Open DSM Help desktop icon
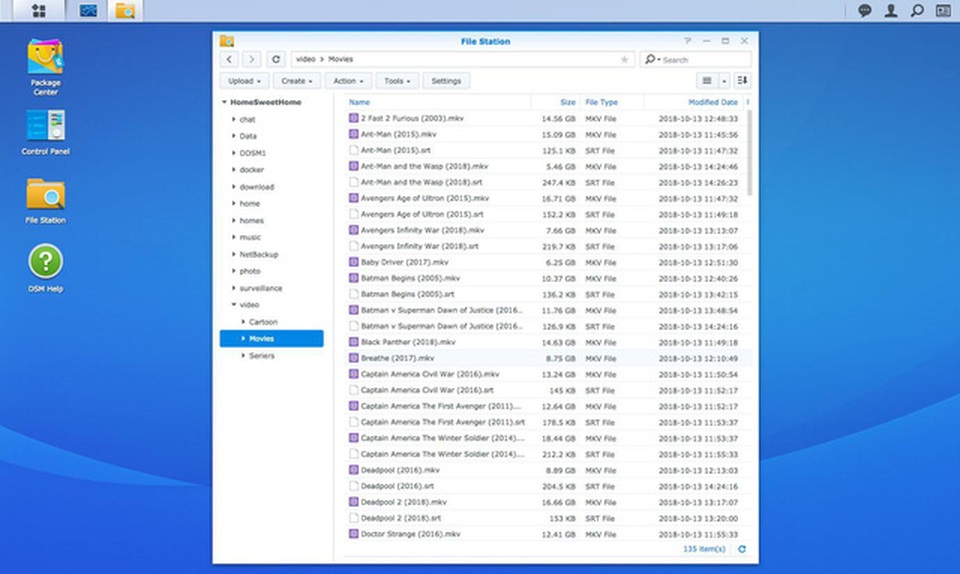 point(45,268)
